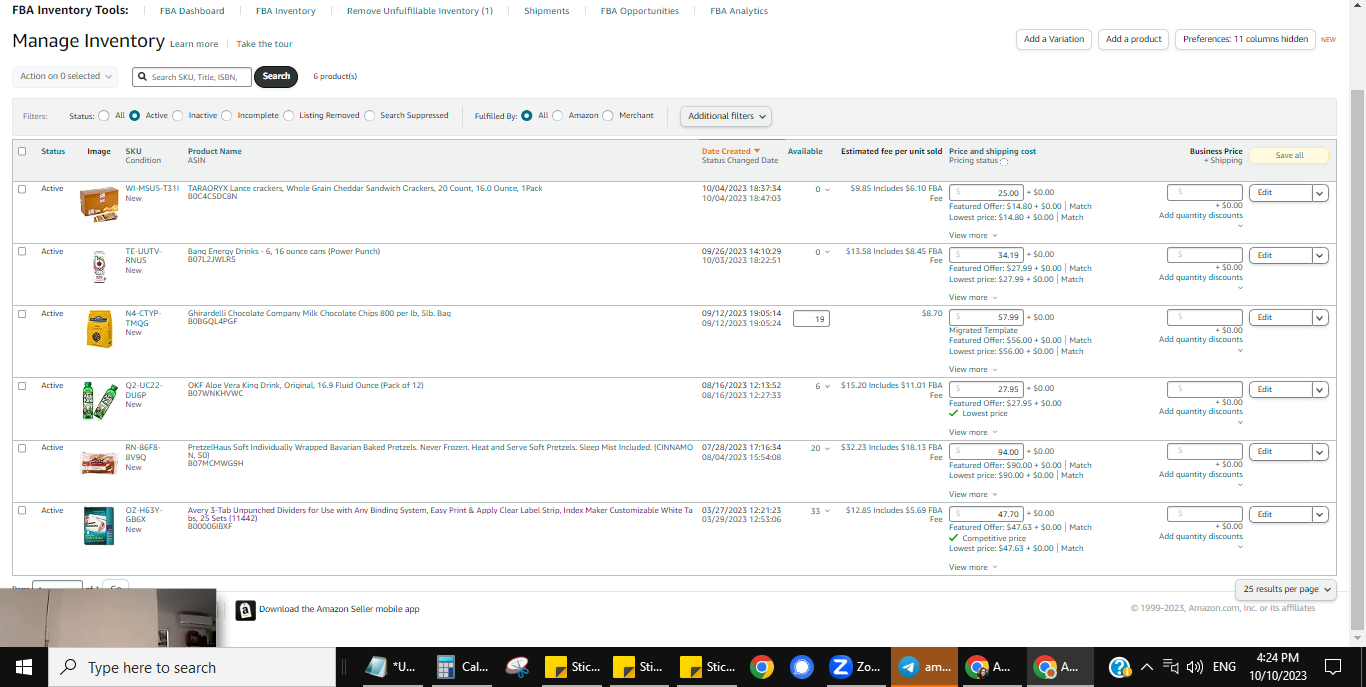Select Fulfilled By Amazon radio button

click(558, 116)
